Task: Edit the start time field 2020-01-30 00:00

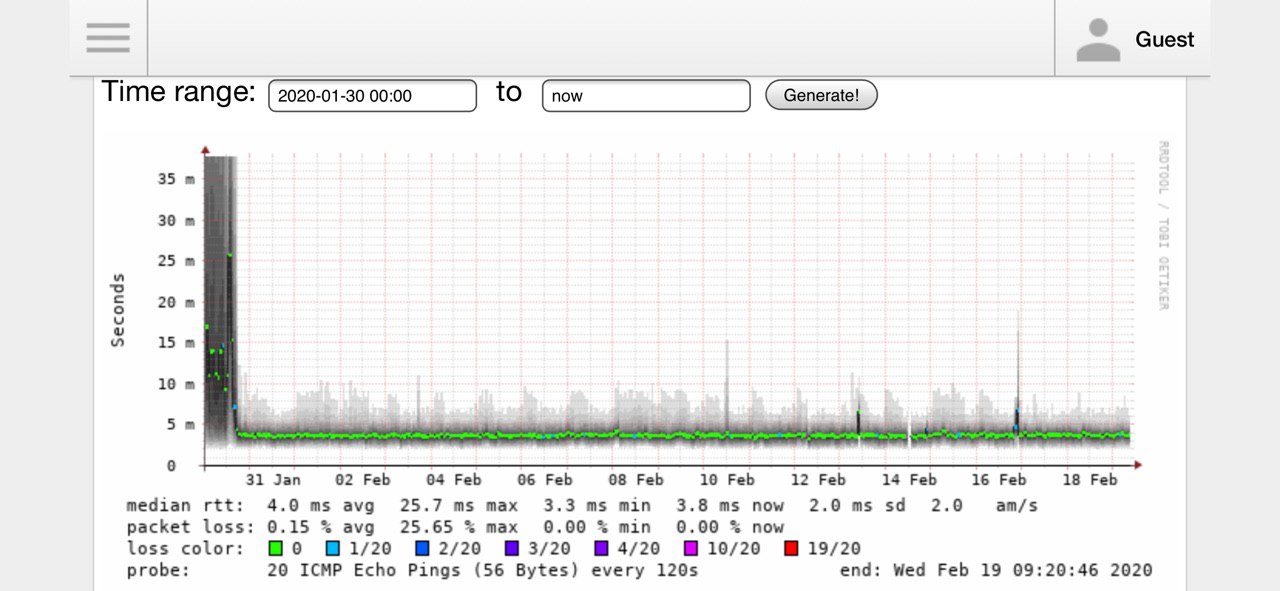Action: tap(372, 96)
